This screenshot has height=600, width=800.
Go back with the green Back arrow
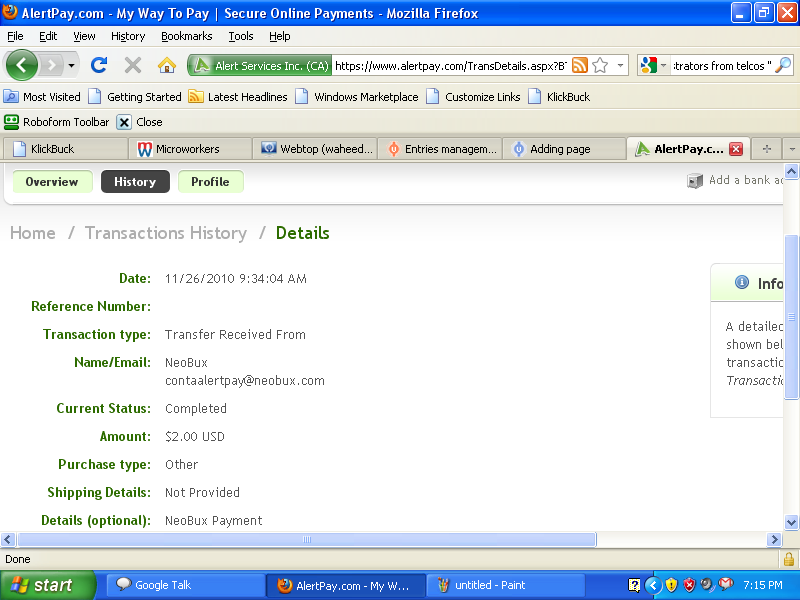click(21, 65)
